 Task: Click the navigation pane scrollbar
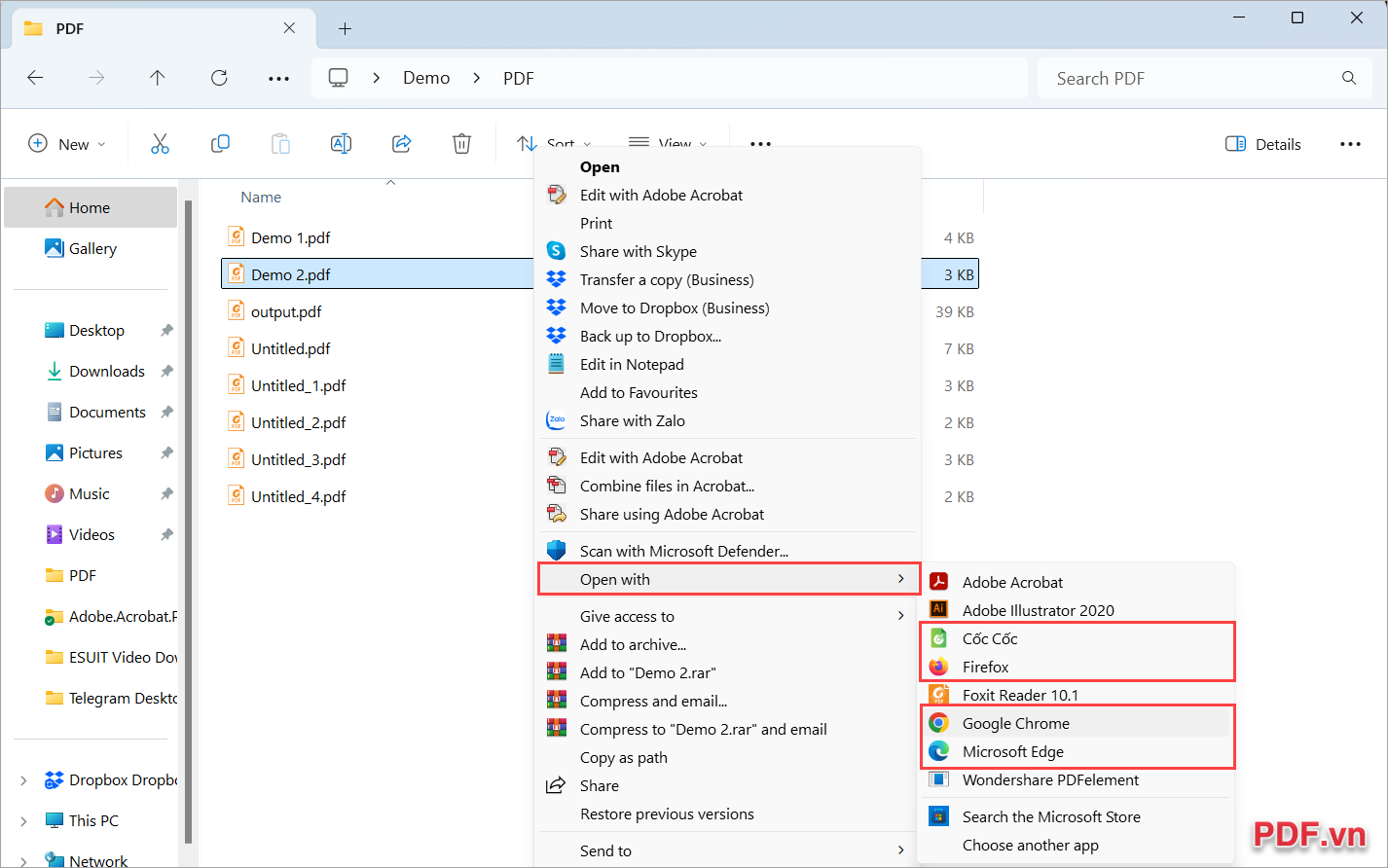pyautogui.click(x=188, y=521)
